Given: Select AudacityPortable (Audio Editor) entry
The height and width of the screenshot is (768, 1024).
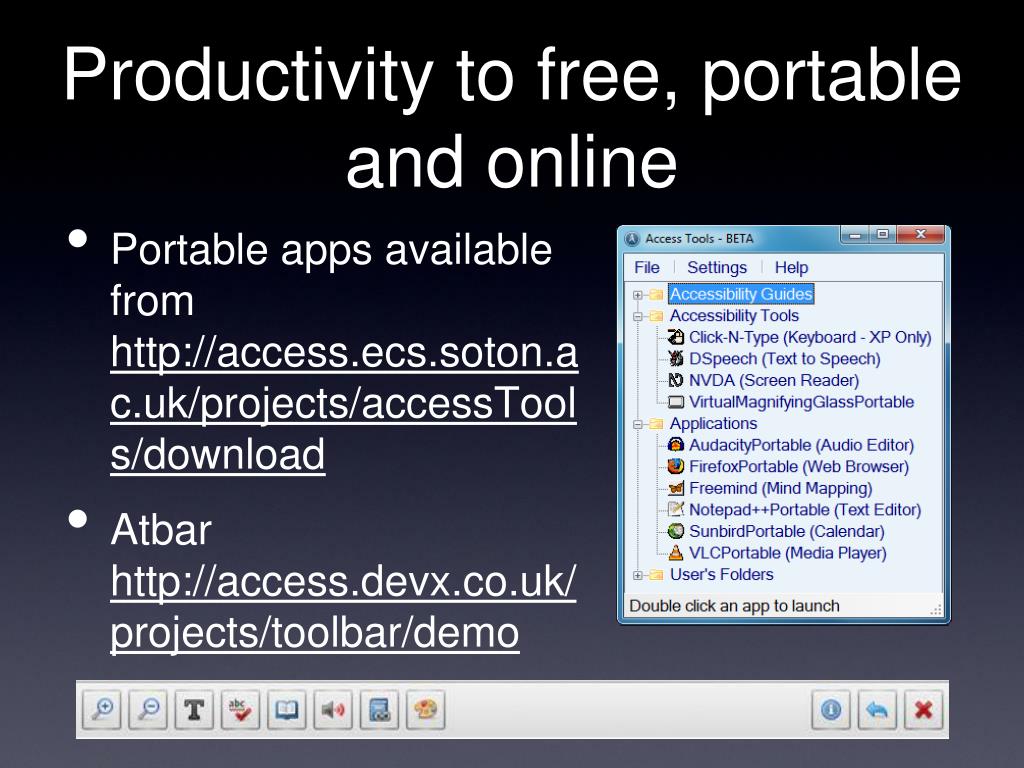Looking at the screenshot, I should 801,445.
